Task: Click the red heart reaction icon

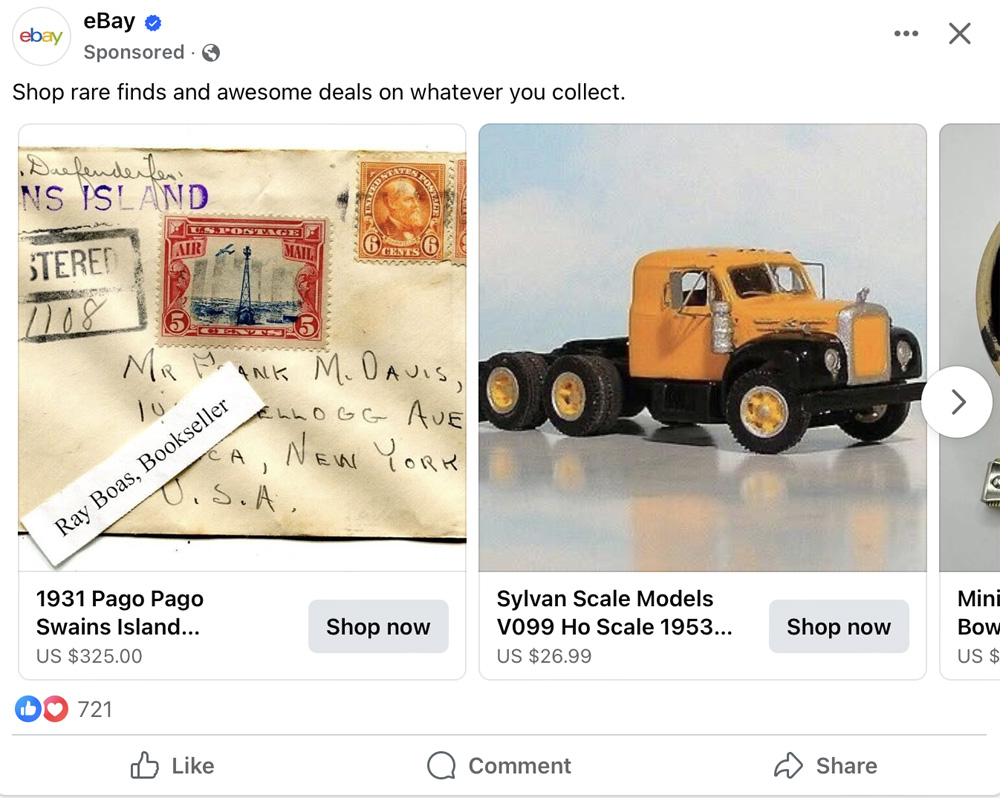Action: click(55, 709)
